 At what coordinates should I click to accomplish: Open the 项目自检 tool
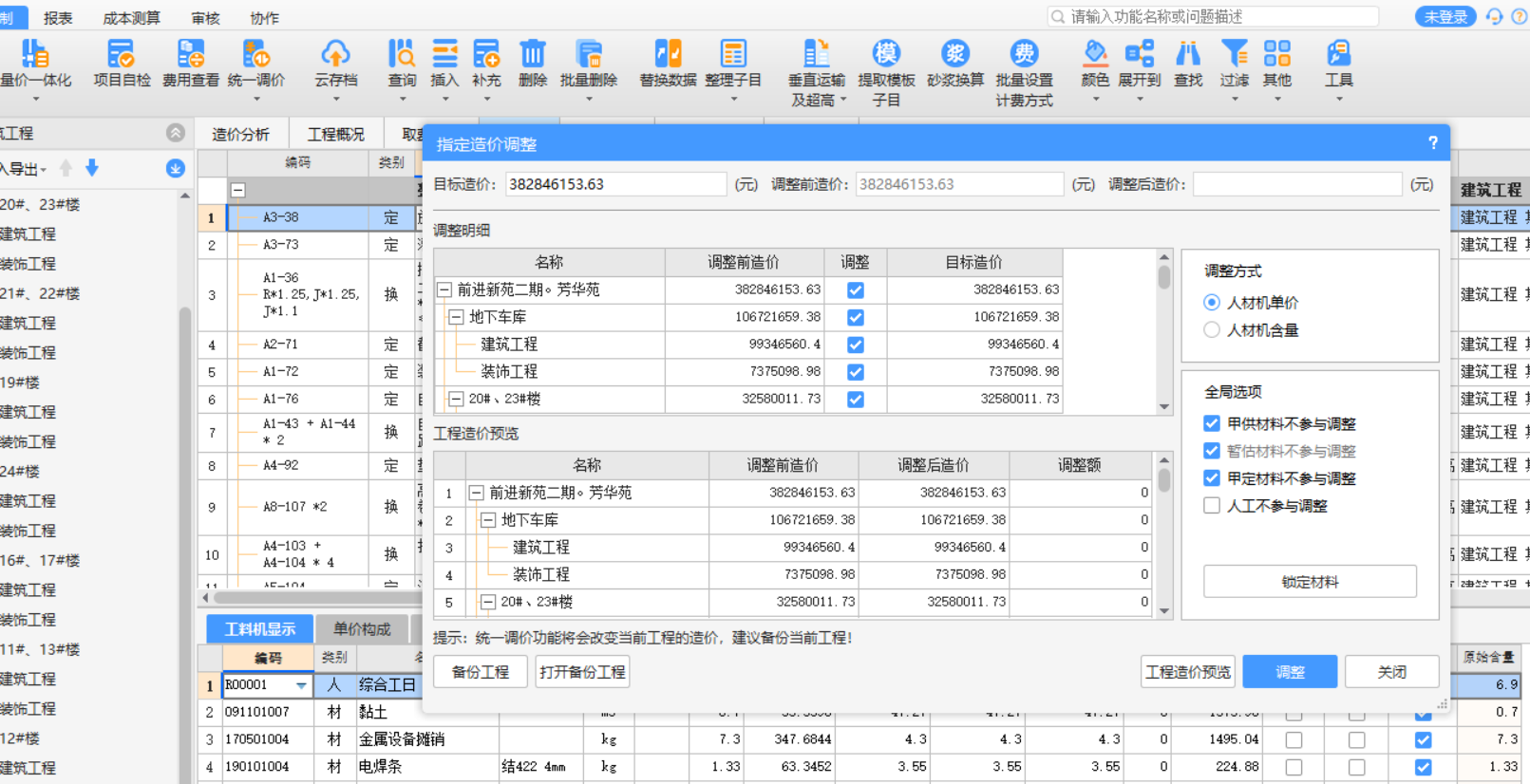(x=122, y=65)
